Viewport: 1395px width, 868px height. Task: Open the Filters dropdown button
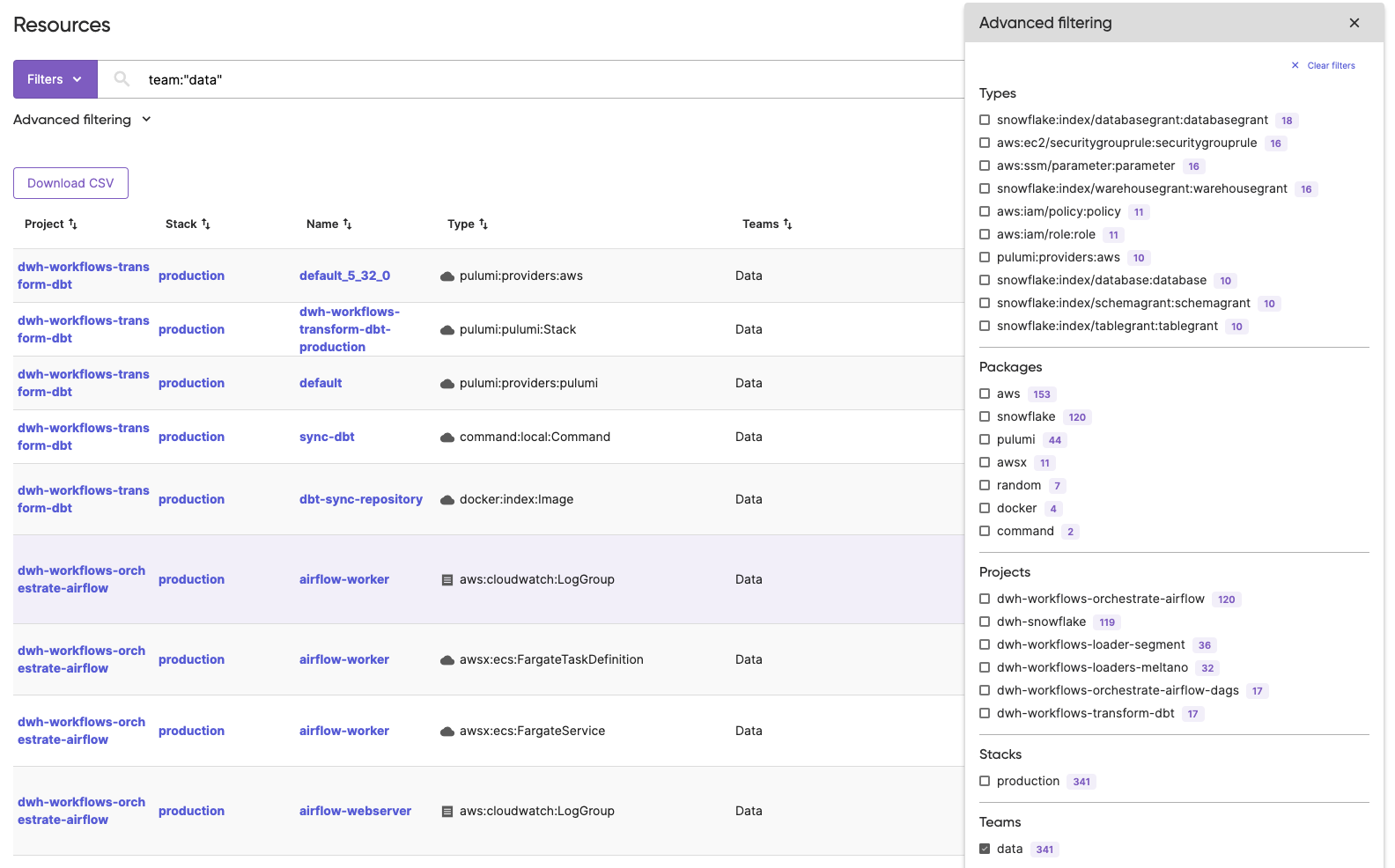pyautogui.click(x=55, y=79)
